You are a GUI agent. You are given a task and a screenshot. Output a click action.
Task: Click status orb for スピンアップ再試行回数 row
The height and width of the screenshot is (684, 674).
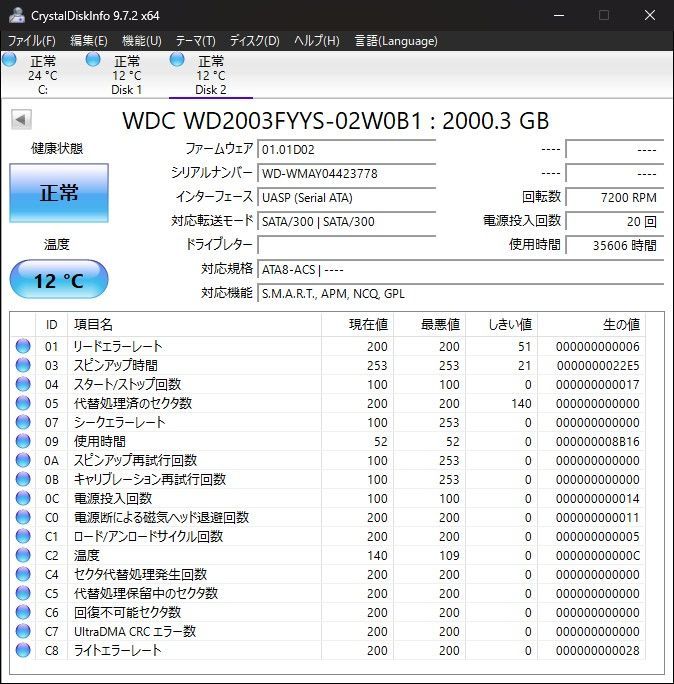click(23, 460)
